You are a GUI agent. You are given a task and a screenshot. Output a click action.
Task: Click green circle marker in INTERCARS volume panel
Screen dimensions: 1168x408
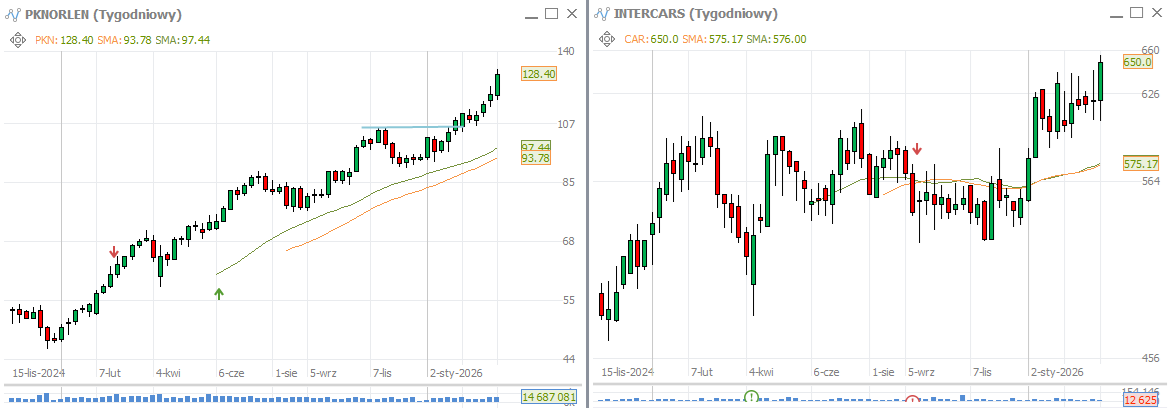[752, 397]
